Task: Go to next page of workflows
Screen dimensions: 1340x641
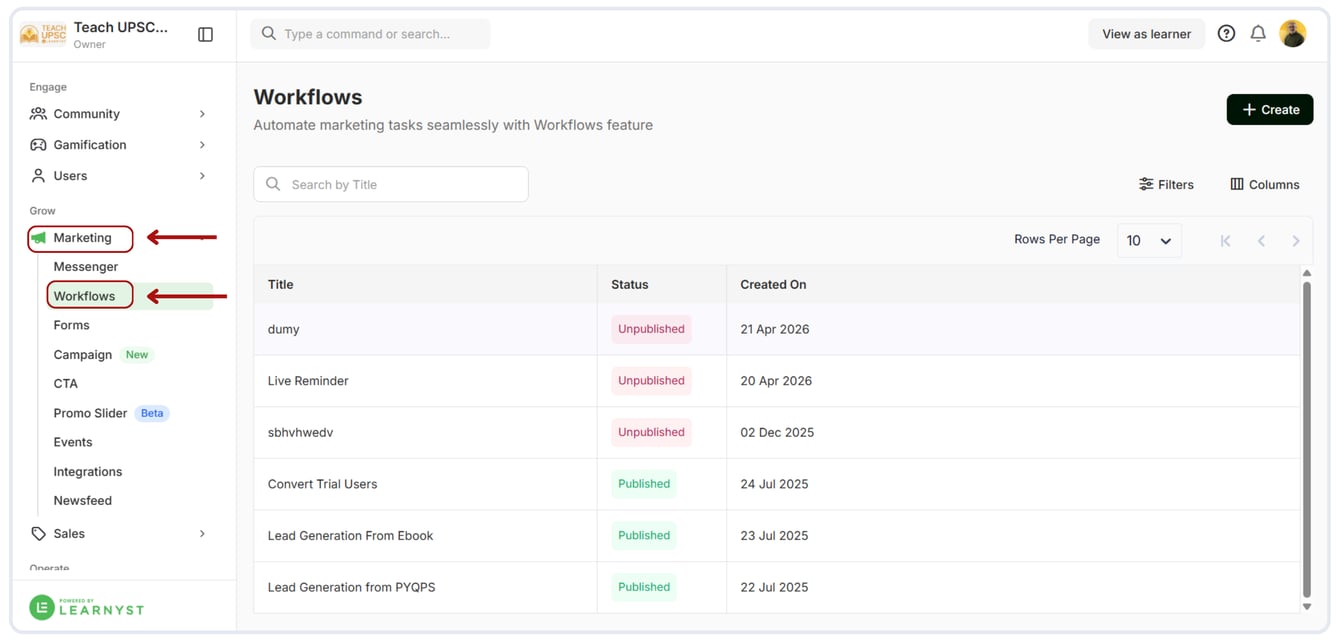Action: click(x=1296, y=241)
